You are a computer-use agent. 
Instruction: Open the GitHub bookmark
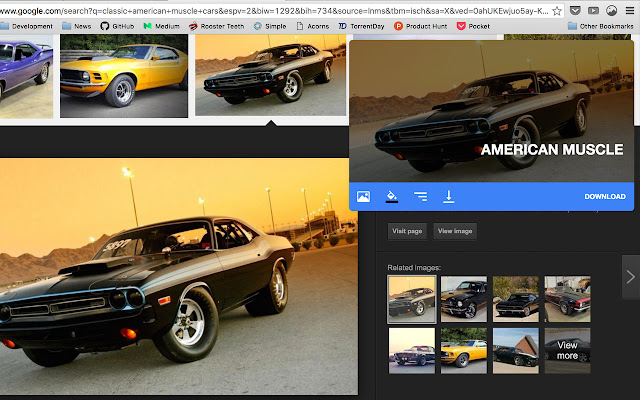tap(117, 26)
